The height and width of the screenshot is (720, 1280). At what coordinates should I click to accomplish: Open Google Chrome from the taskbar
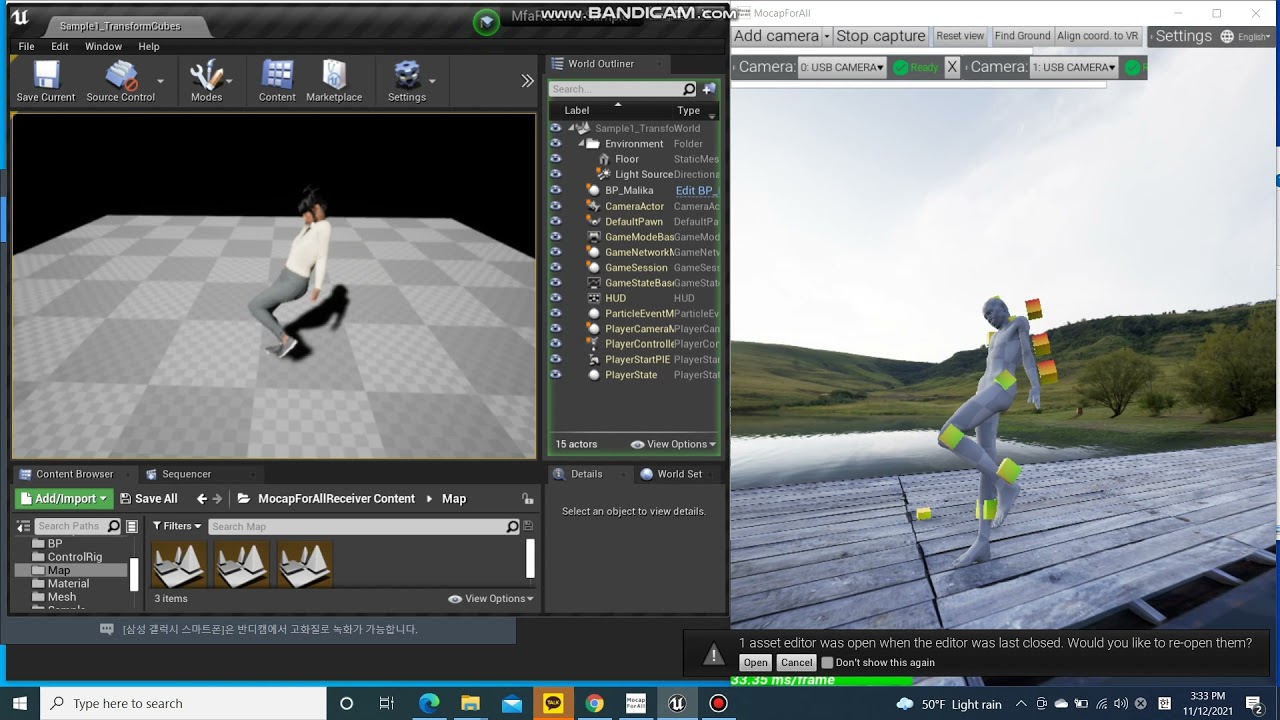(594, 703)
